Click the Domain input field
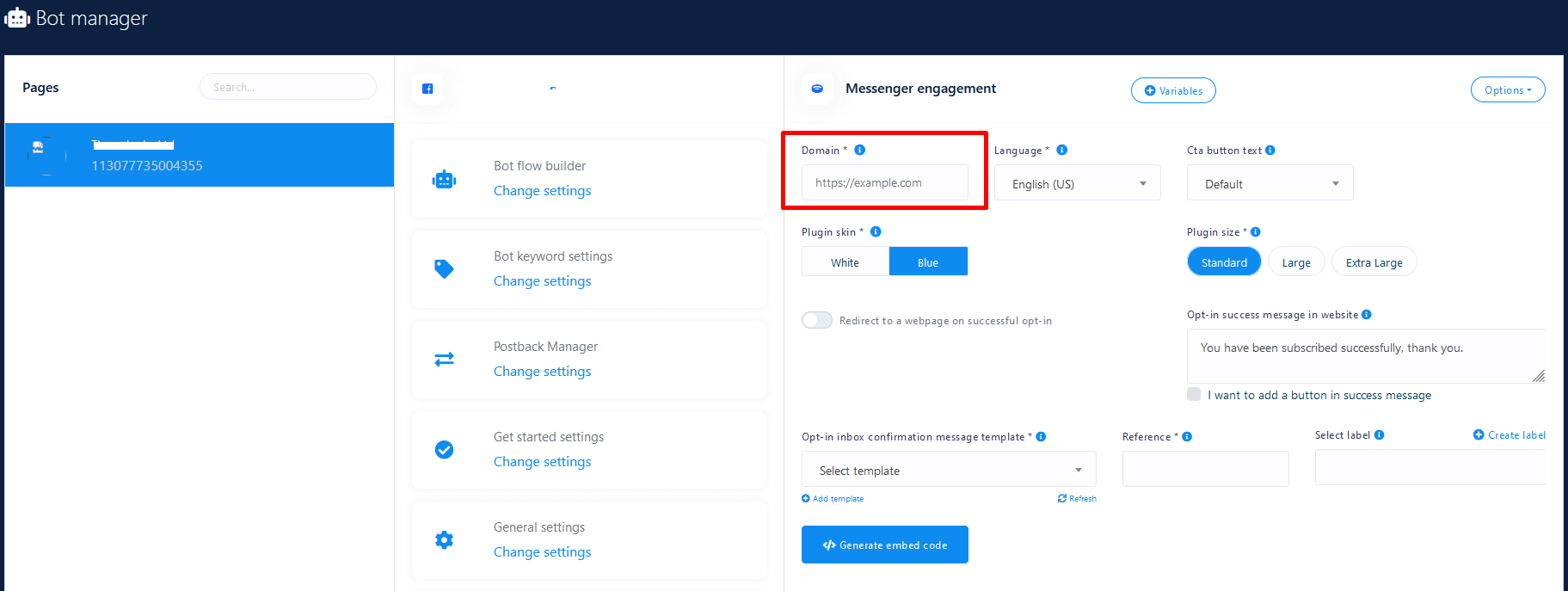Screen dimensions: 1568x591 tap(884, 182)
